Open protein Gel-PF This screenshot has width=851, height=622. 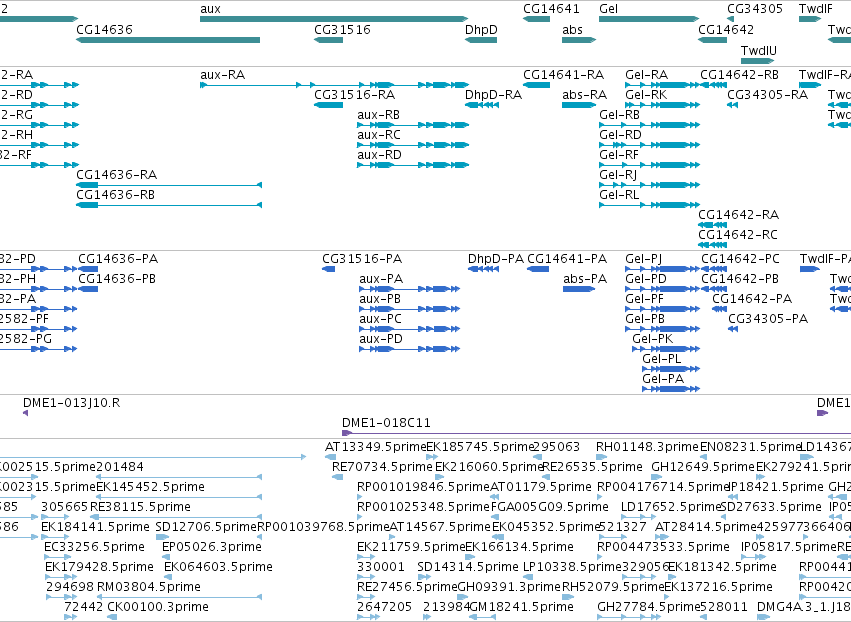coord(645,299)
